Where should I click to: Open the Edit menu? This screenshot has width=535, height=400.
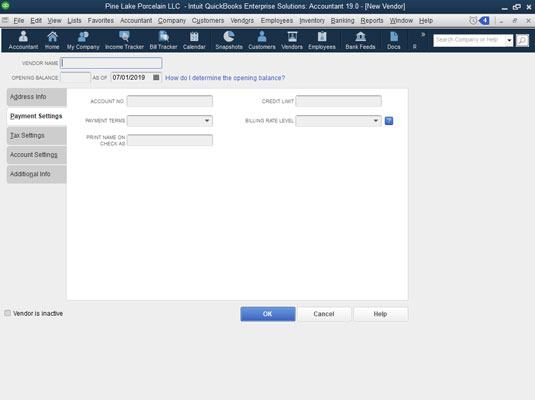point(36,20)
